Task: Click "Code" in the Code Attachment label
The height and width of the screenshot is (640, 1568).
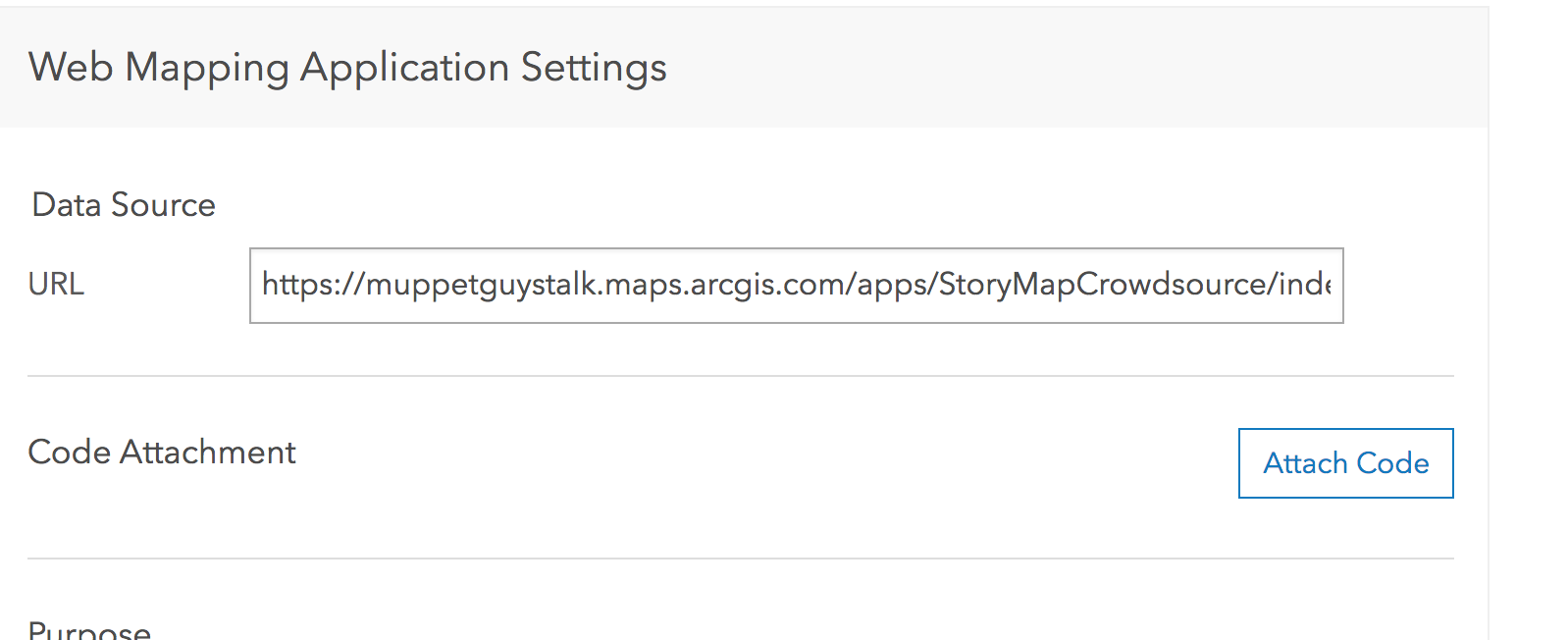Action: pos(69,453)
